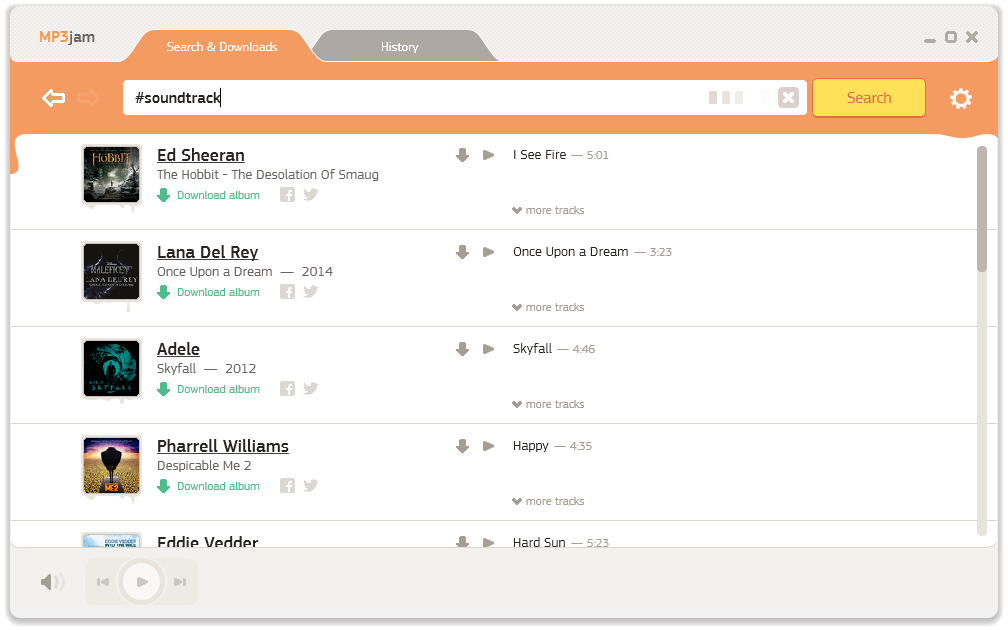Share Lana Del Rey album on Facebook
Image resolution: width=1008 pixels, height=630 pixels.
click(x=287, y=292)
